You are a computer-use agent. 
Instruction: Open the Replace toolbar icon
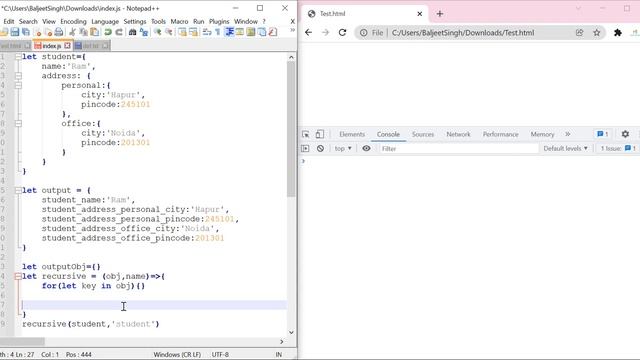point(144,32)
